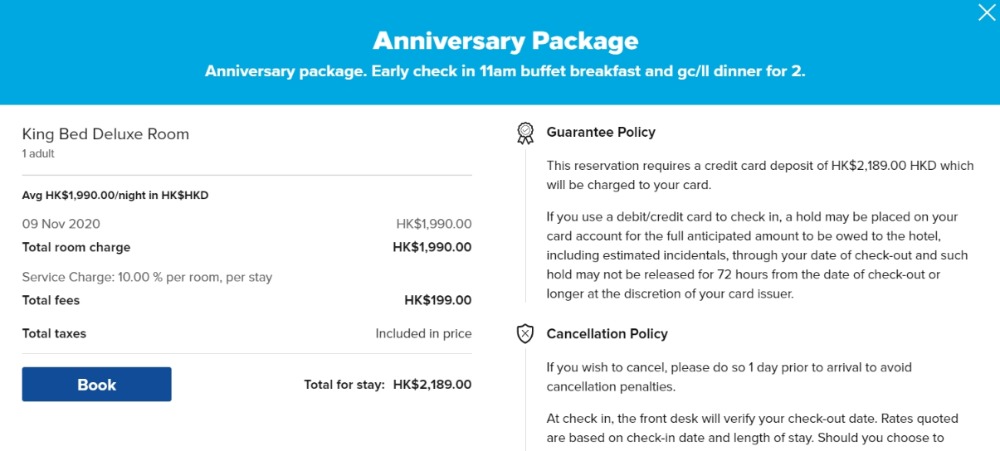Click the average nightly rate line
This screenshot has width=1000, height=451.
coord(115,195)
